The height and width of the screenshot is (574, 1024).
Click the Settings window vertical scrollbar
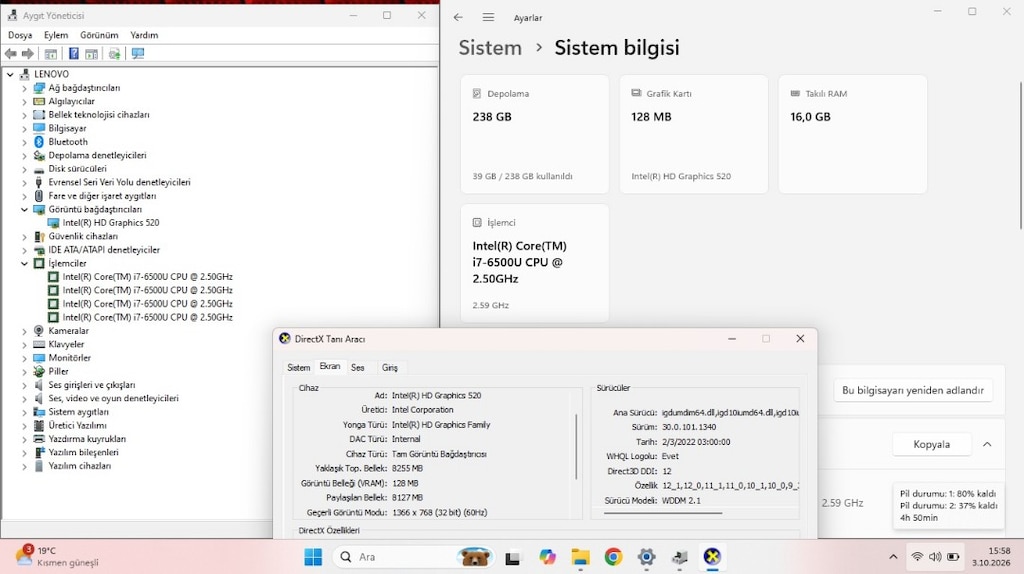1021,155
